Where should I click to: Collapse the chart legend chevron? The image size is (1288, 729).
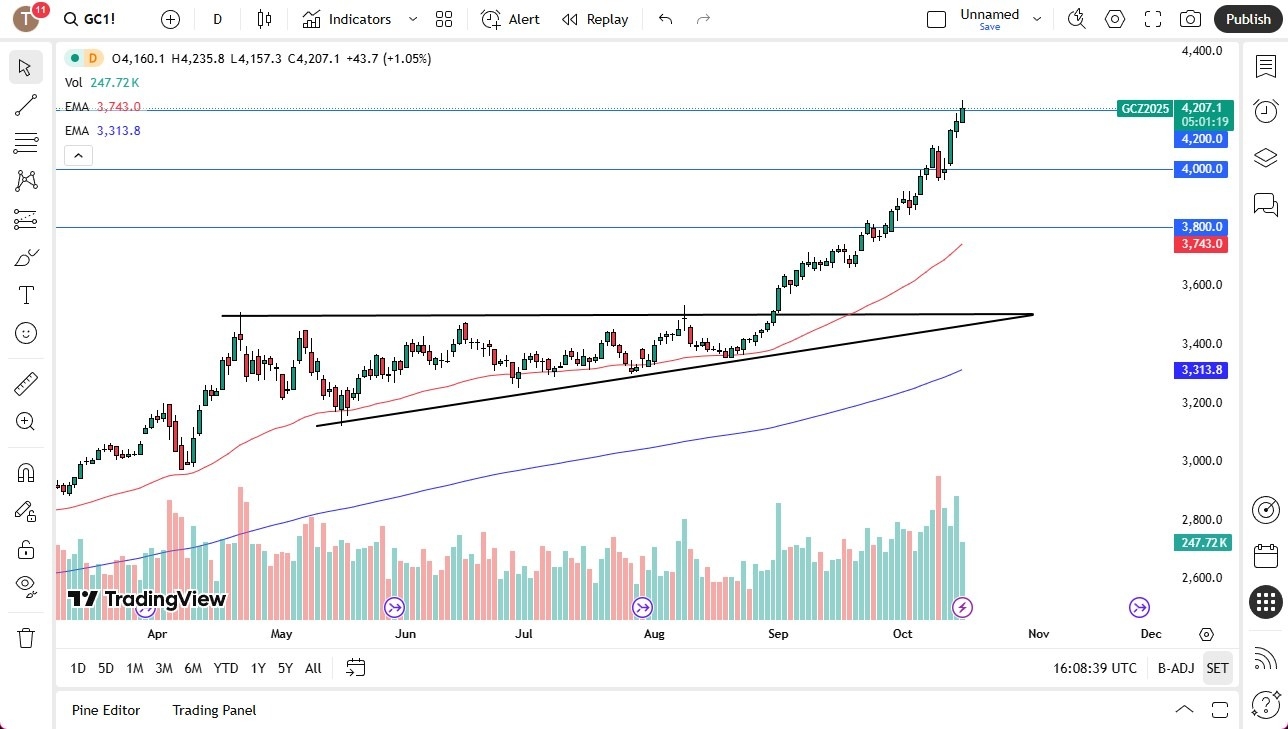click(78, 155)
